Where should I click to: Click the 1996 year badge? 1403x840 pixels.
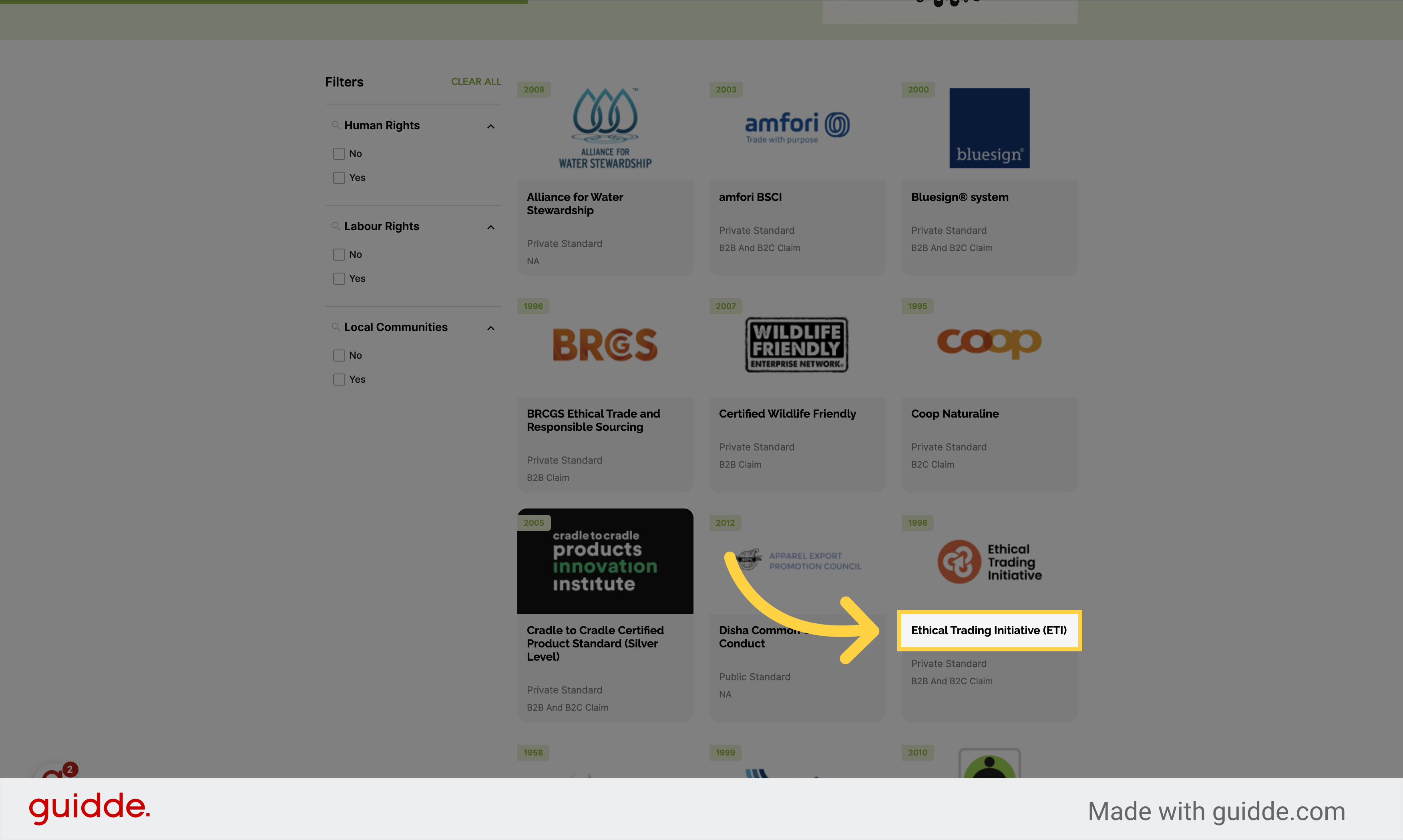[x=533, y=306]
